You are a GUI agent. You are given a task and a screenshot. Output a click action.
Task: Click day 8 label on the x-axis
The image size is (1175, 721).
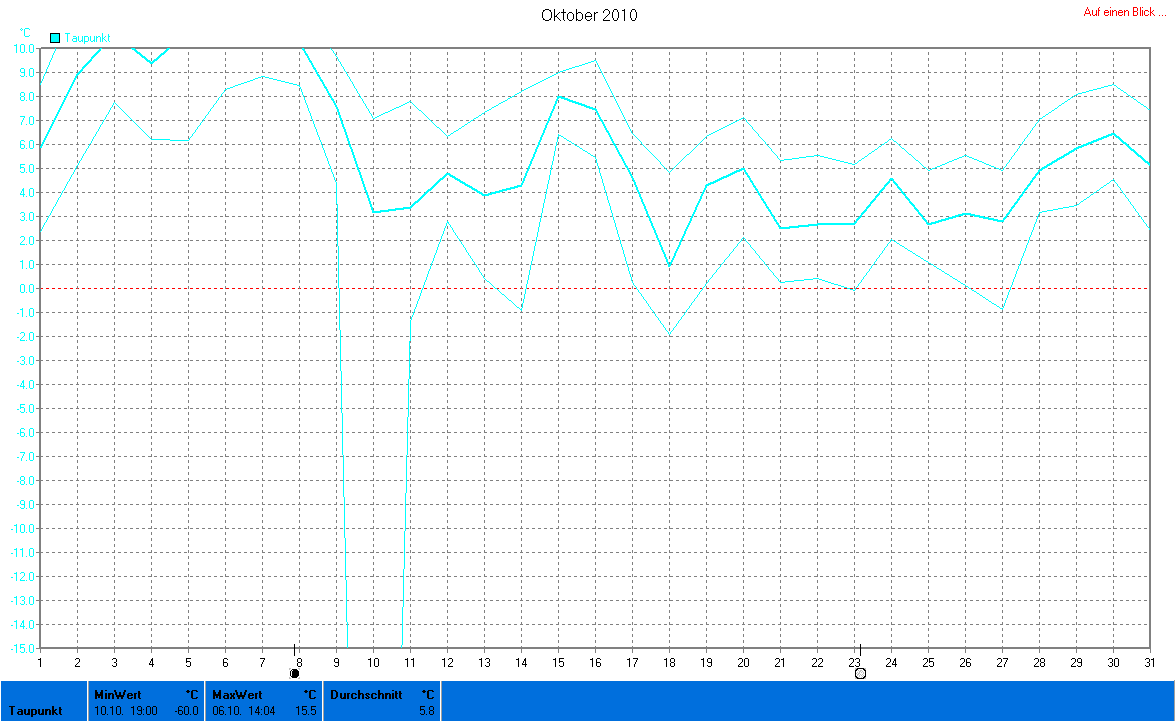tap(299, 663)
